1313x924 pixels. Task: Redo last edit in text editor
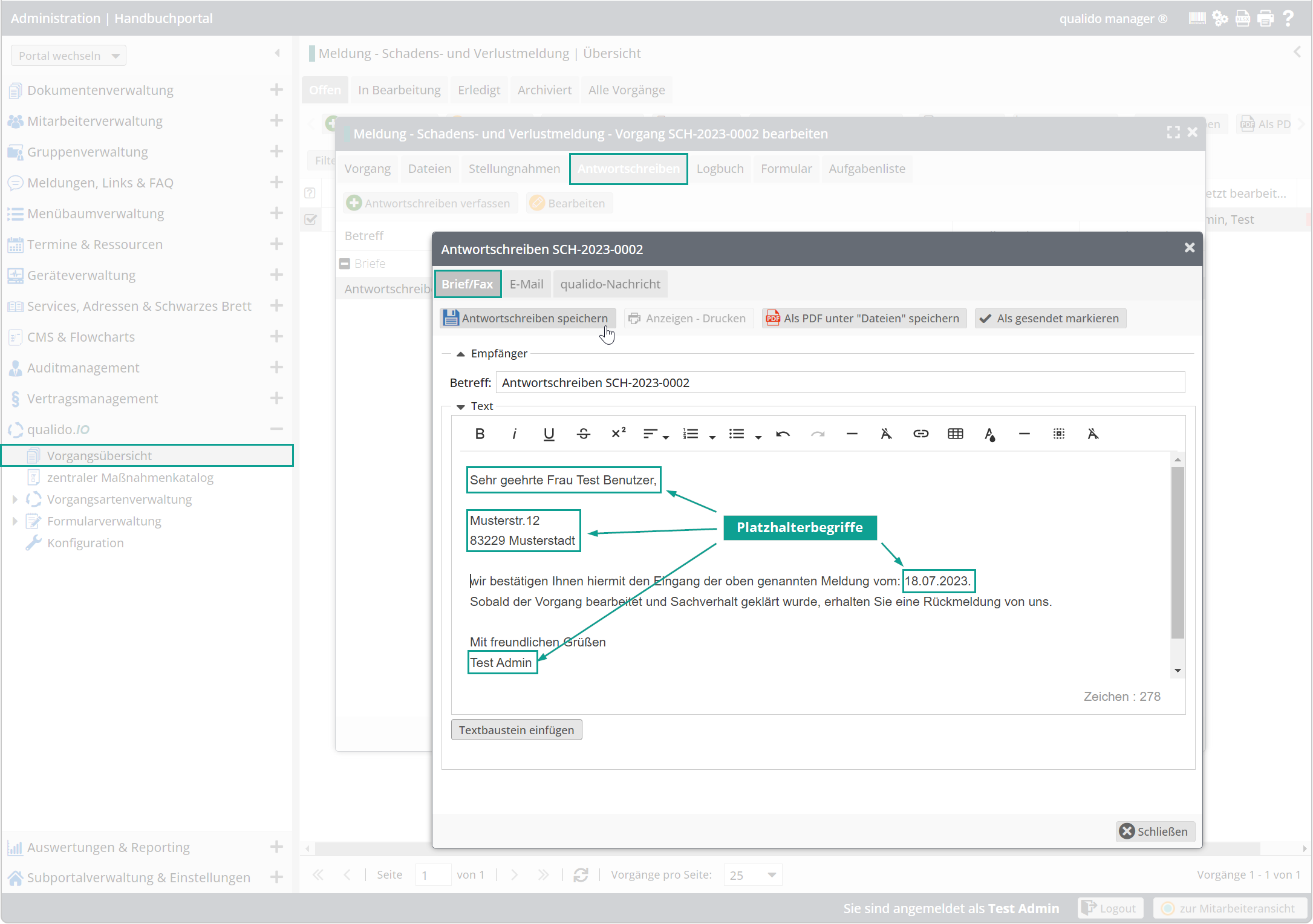tap(818, 434)
